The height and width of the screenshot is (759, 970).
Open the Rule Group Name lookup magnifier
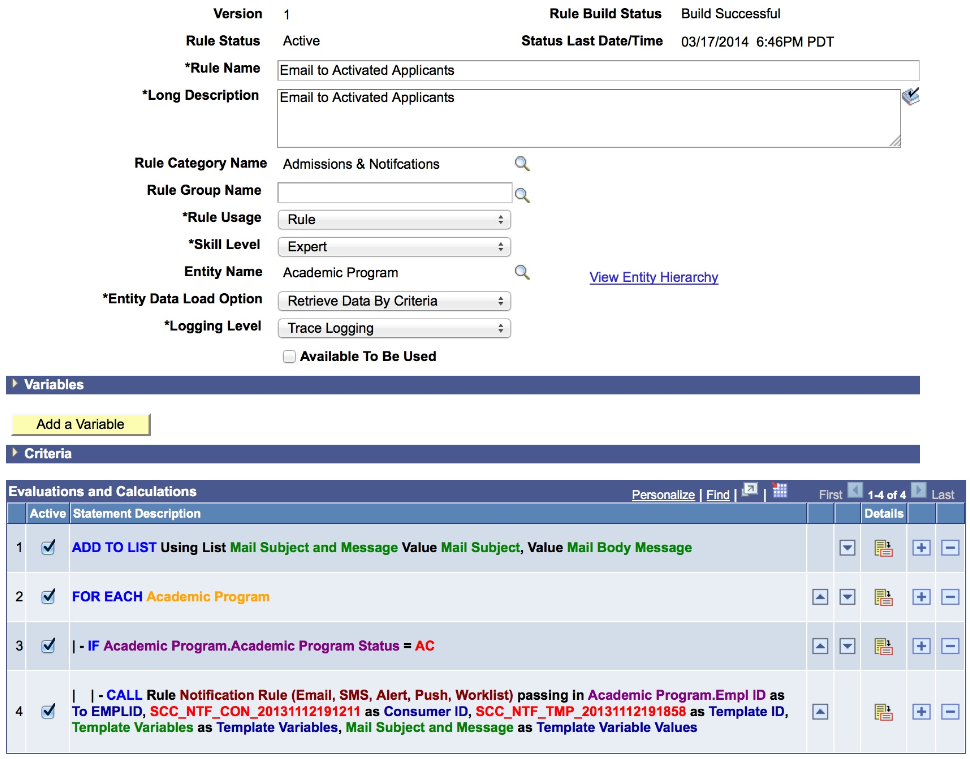click(x=521, y=194)
